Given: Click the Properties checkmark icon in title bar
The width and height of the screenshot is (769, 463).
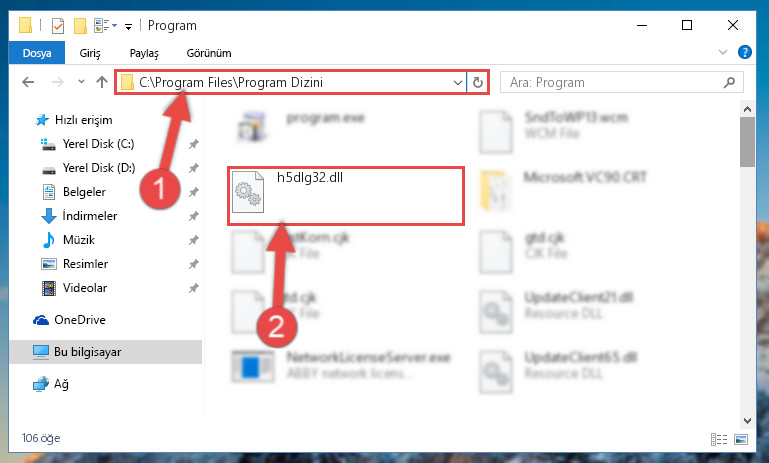Looking at the screenshot, I should pyautogui.click(x=58, y=26).
